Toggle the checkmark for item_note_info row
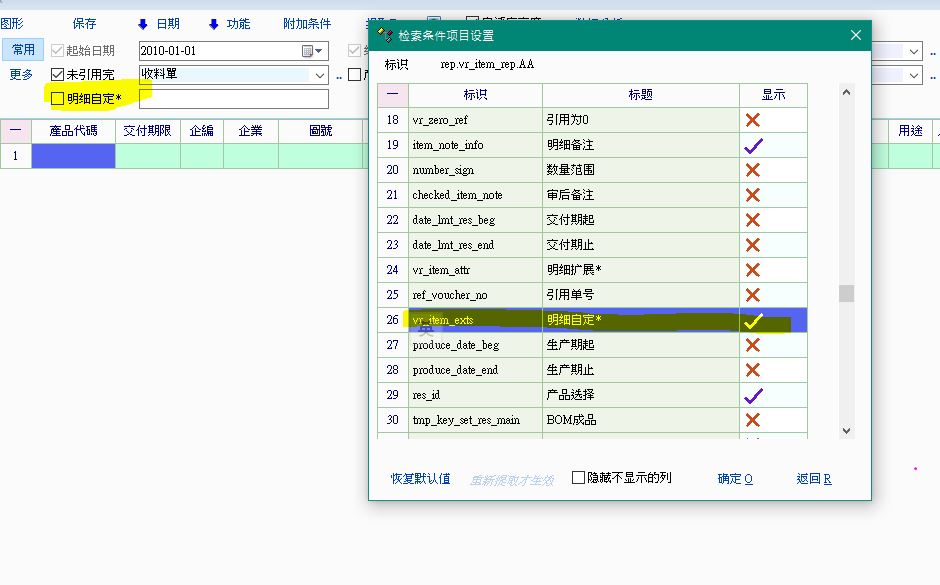The image size is (940, 585). click(x=753, y=145)
